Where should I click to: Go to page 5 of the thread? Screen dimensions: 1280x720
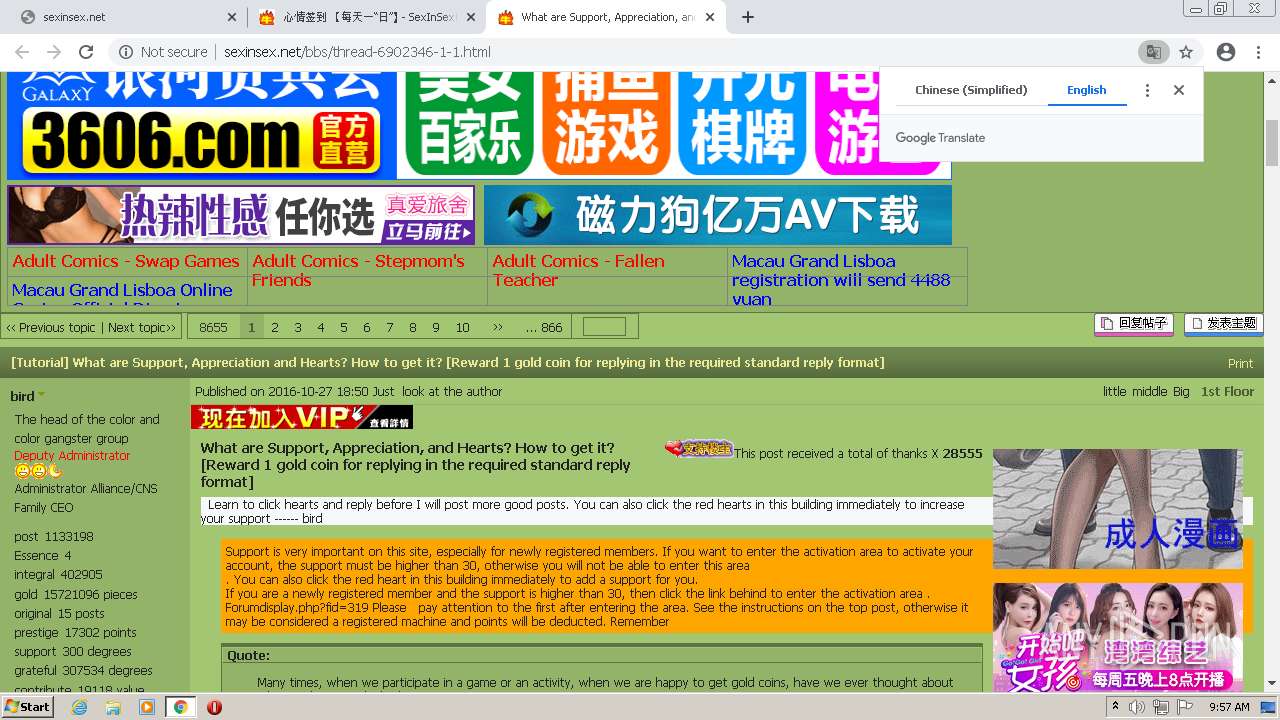(343, 327)
